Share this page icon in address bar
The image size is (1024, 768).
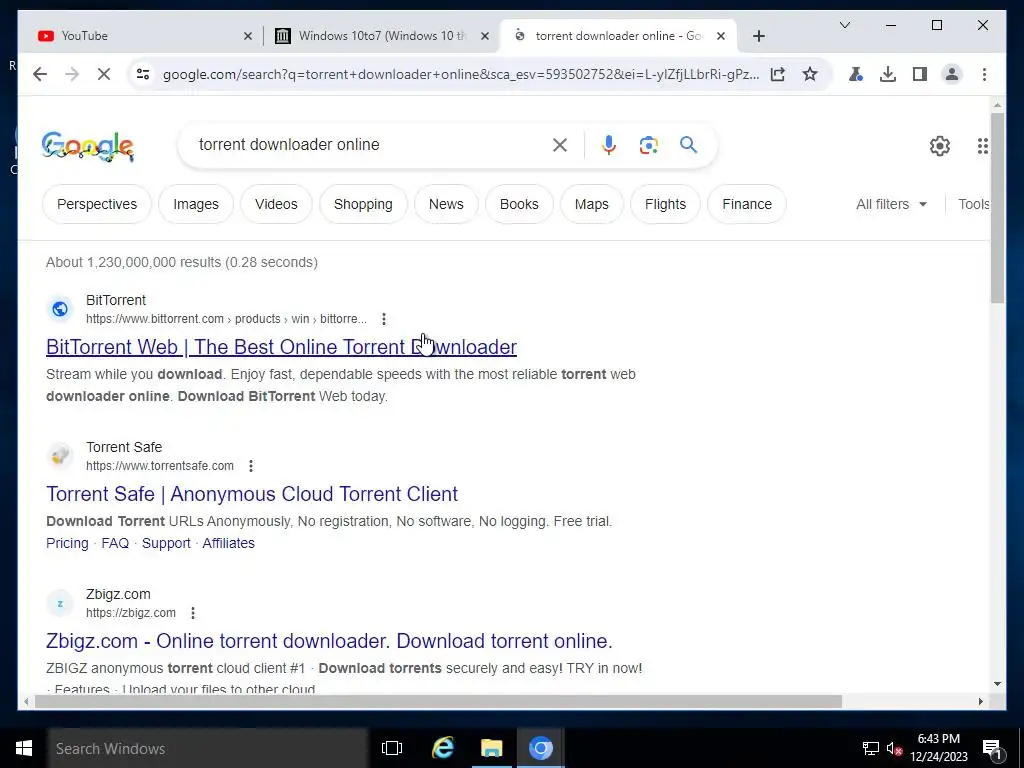click(x=777, y=74)
